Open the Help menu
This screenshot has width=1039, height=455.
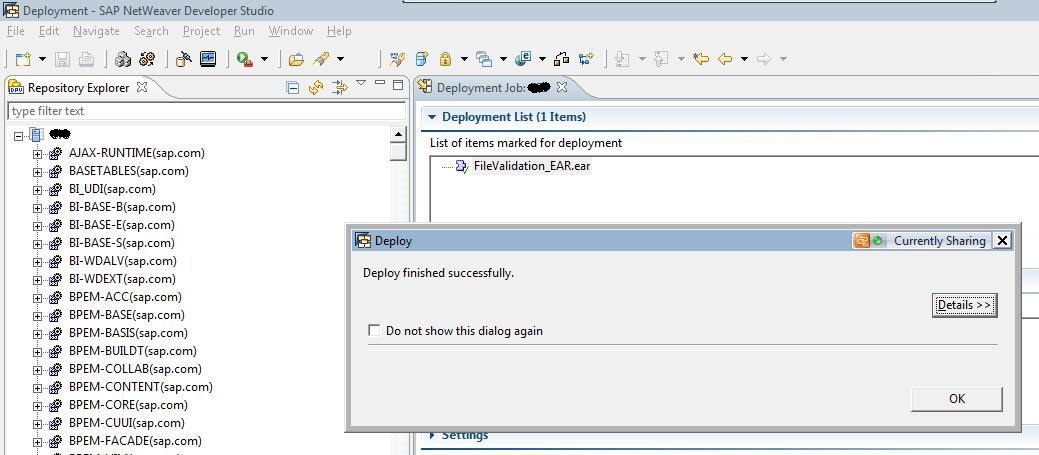point(339,31)
